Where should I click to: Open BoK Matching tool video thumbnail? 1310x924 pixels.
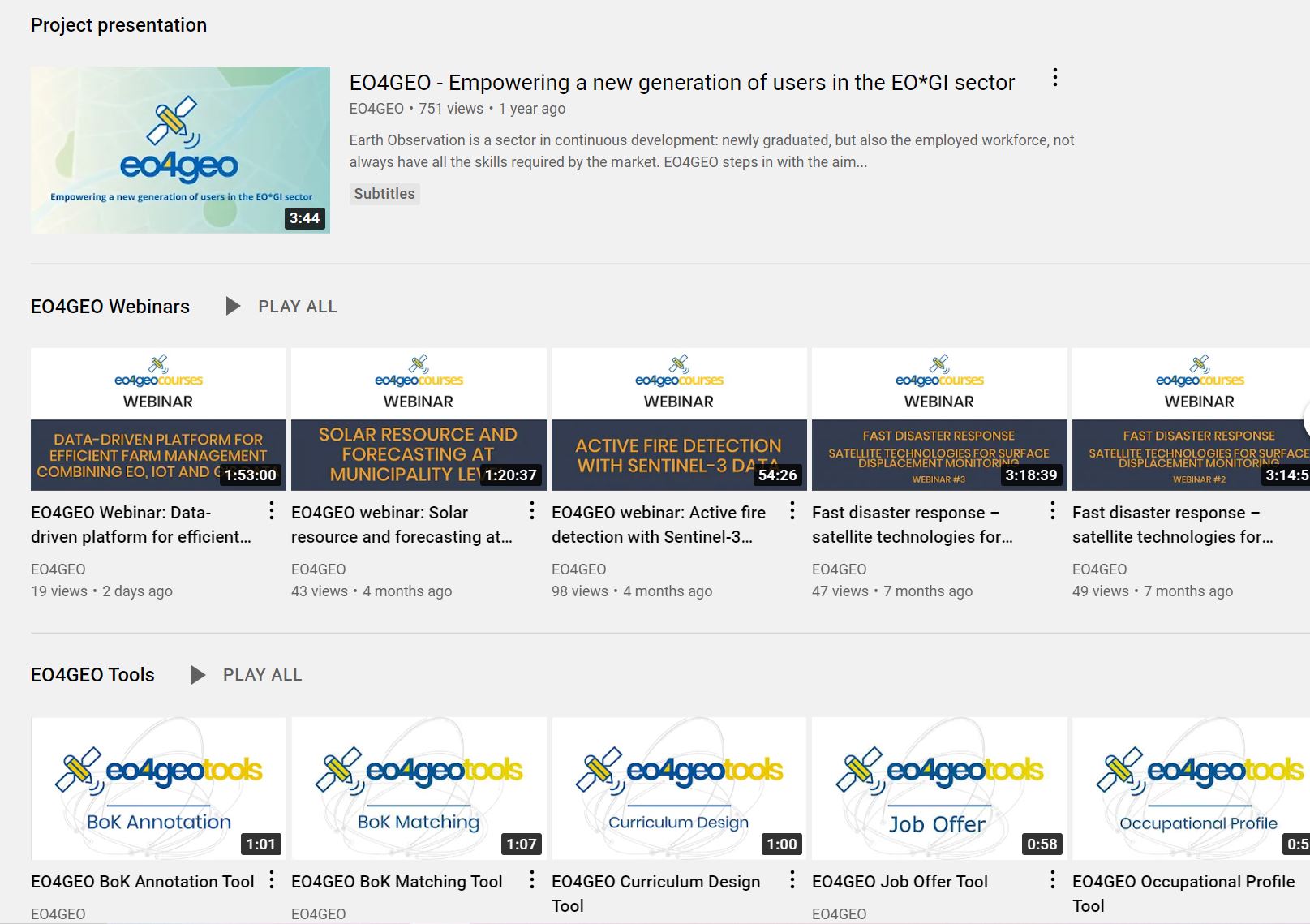419,789
